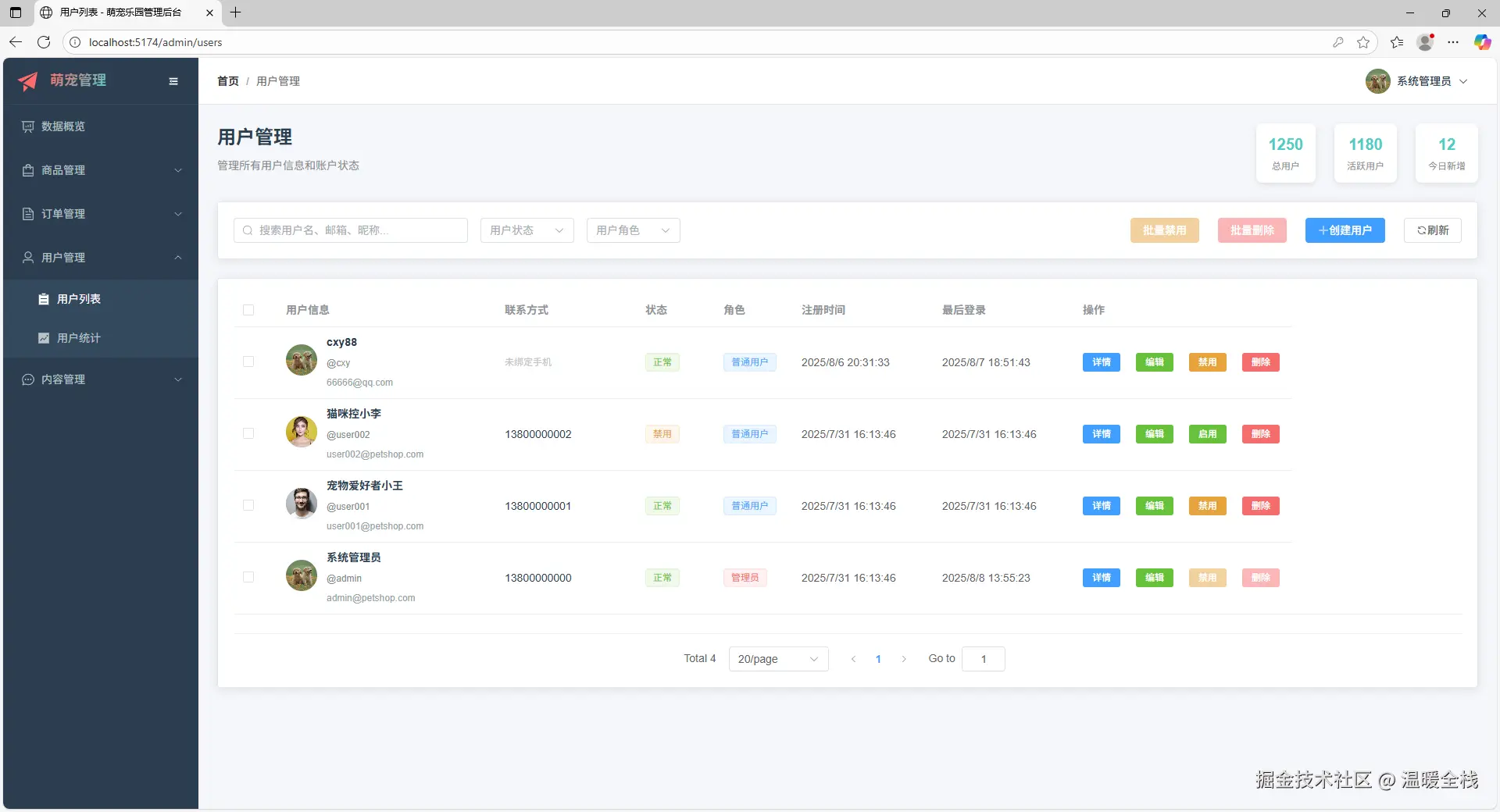Bookmark page with the star icon

coord(1363,42)
